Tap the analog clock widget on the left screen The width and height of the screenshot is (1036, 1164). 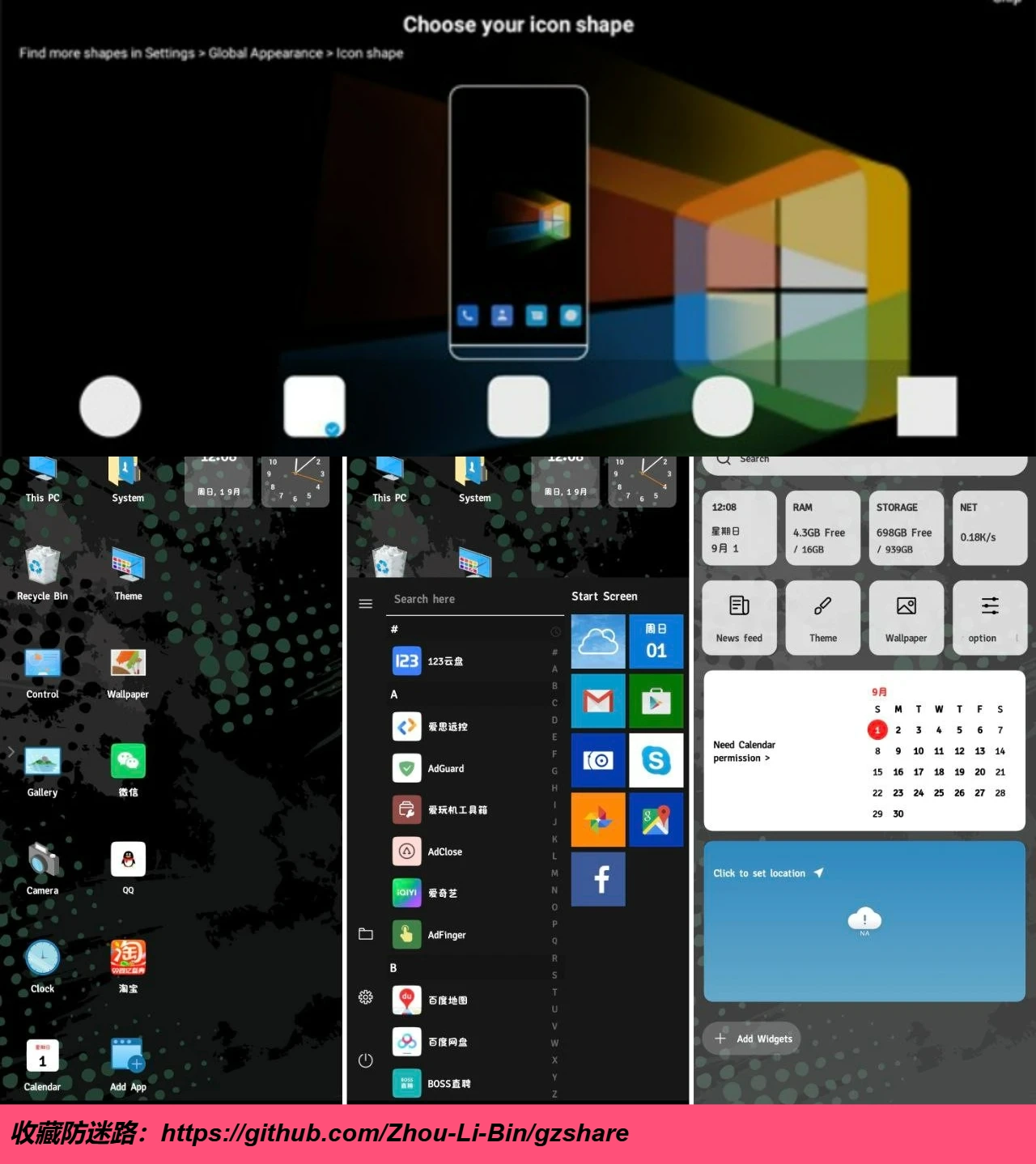tap(295, 481)
